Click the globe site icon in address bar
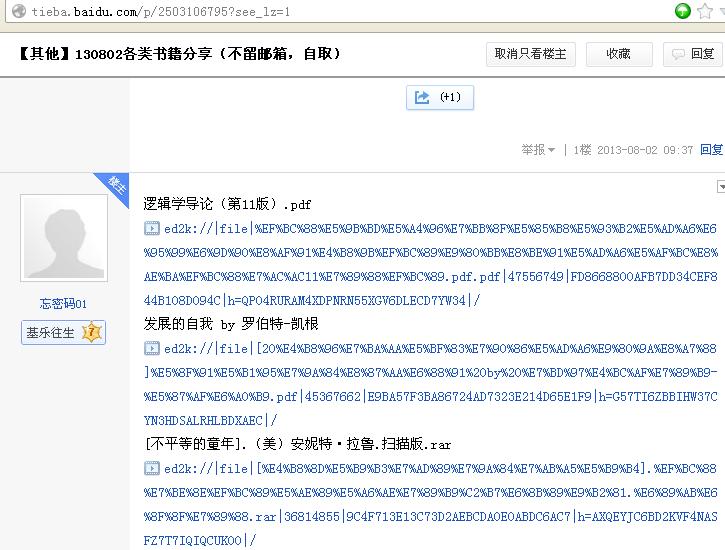The width and height of the screenshot is (725, 550). [18, 11]
